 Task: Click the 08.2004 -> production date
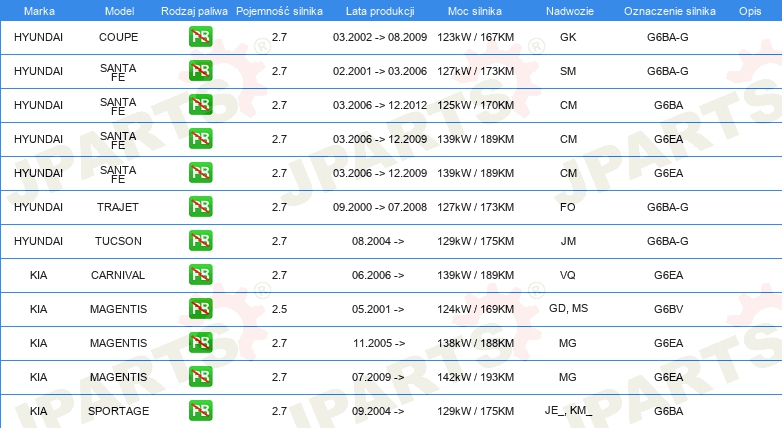(x=378, y=241)
